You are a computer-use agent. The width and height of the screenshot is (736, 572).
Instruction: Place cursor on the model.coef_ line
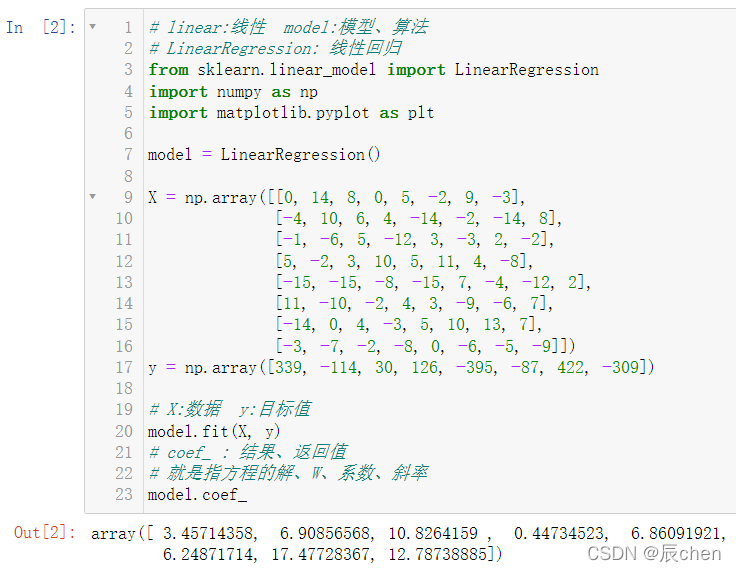(197, 495)
